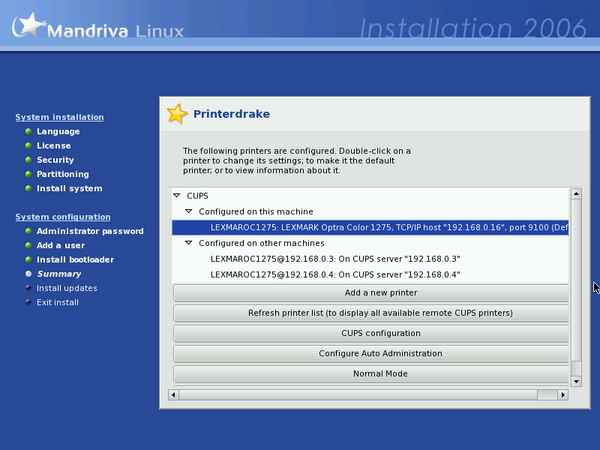Collapse Configured on this machine group
The height and width of the screenshot is (450, 600).
[x=189, y=211]
